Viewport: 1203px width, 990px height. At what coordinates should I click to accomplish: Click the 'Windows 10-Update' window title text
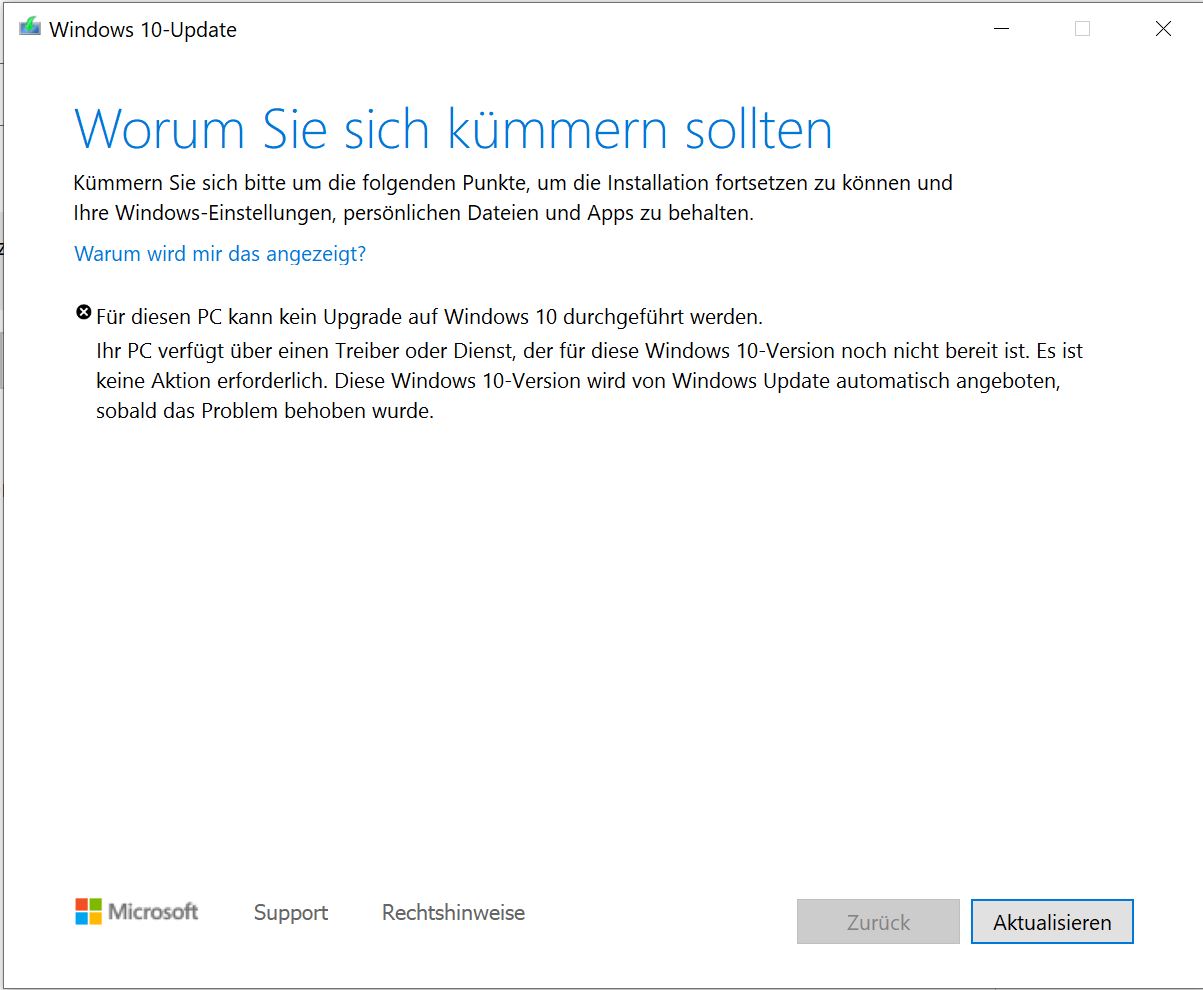[x=143, y=29]
